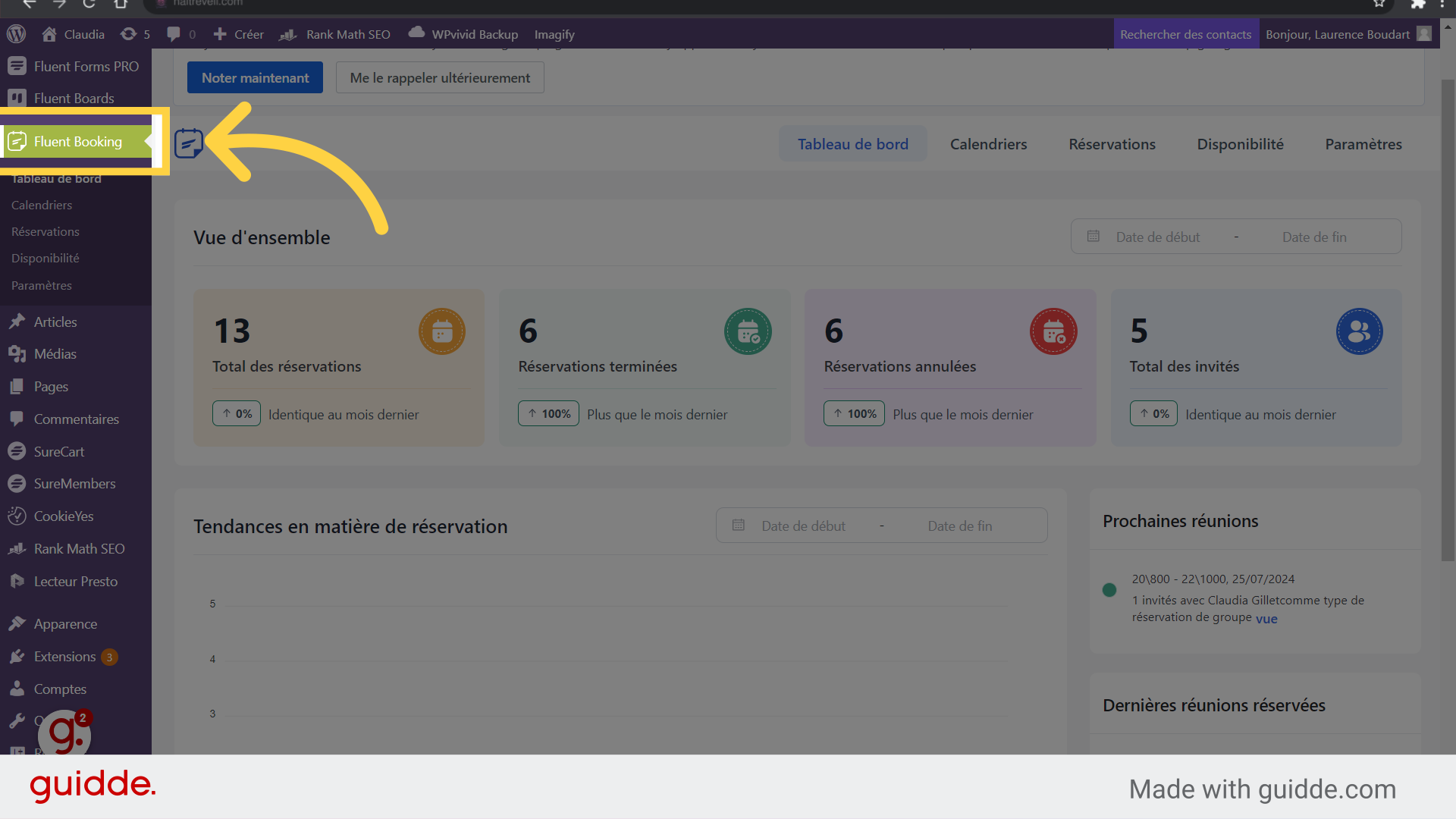This screenshot has height=819, width=1456.
Task: Click the Noter maintenant button
Action: point(255,77)
